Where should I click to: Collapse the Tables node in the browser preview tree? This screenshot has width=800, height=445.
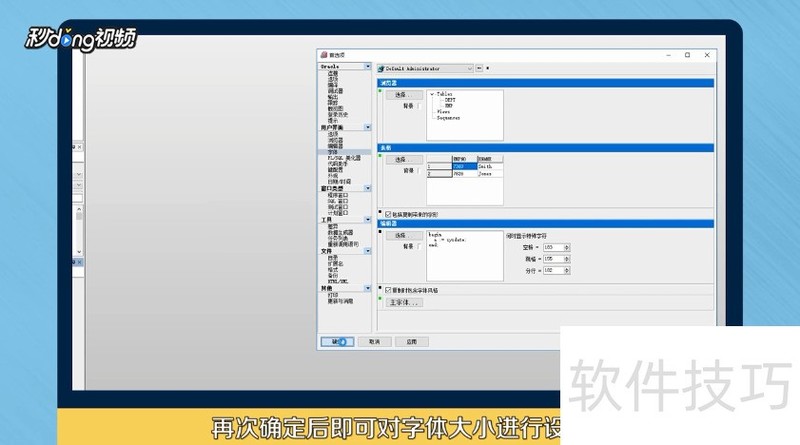pos(432,94)
